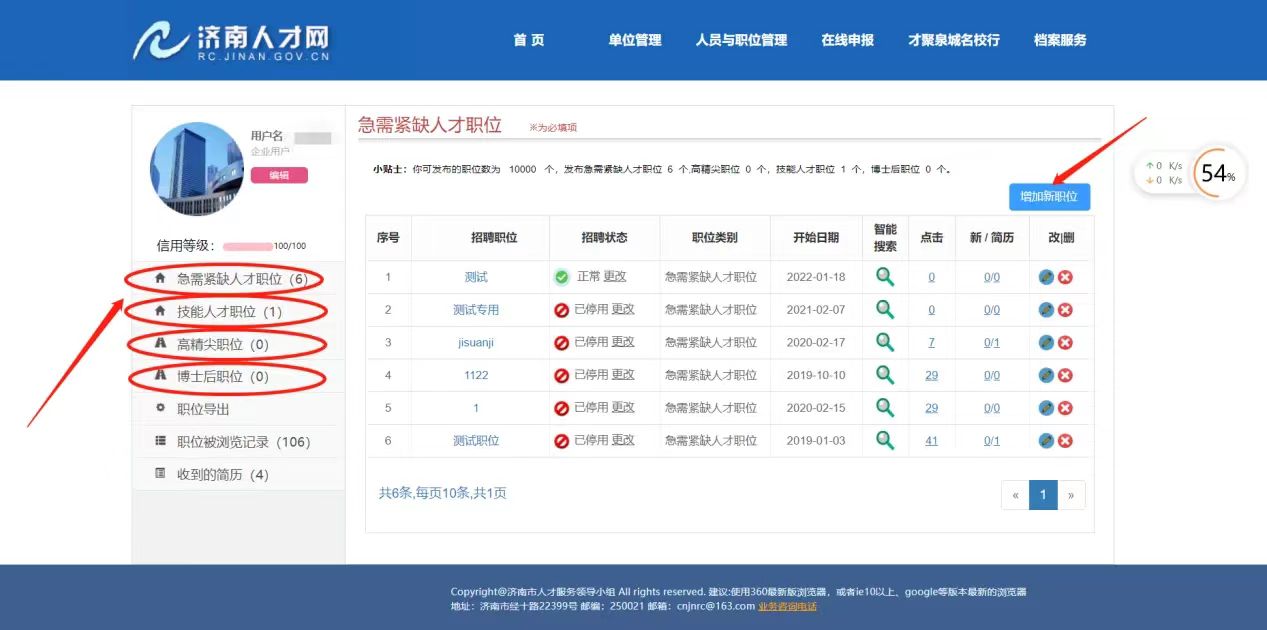Screen dimensions: 1267x630
Task: Click the 增加新职位 button
Action: click(x=1049, y=197)
